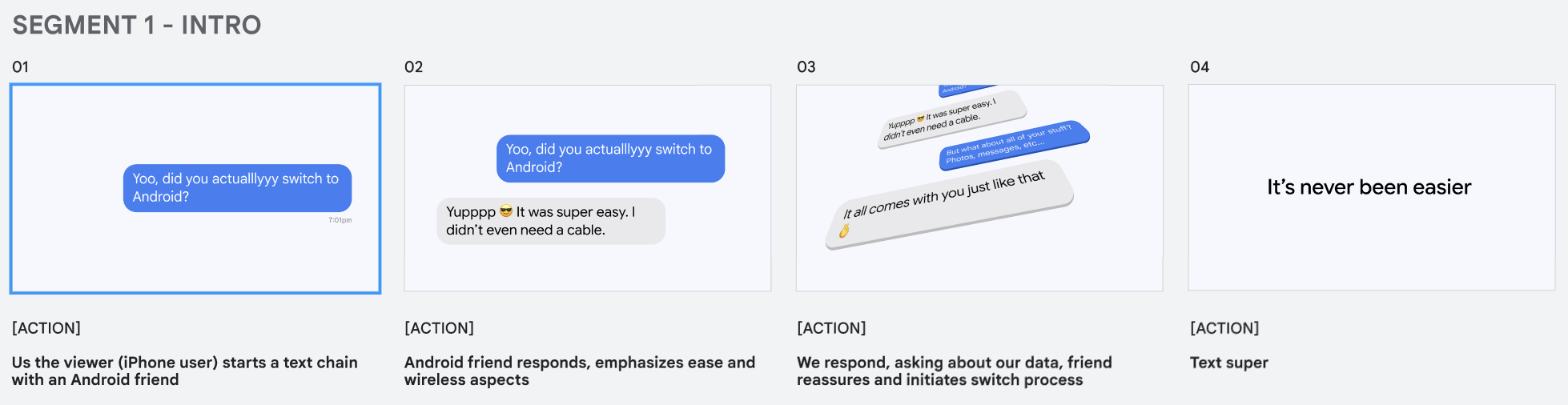Click the frame number label 04

[x=1199, y=67]
